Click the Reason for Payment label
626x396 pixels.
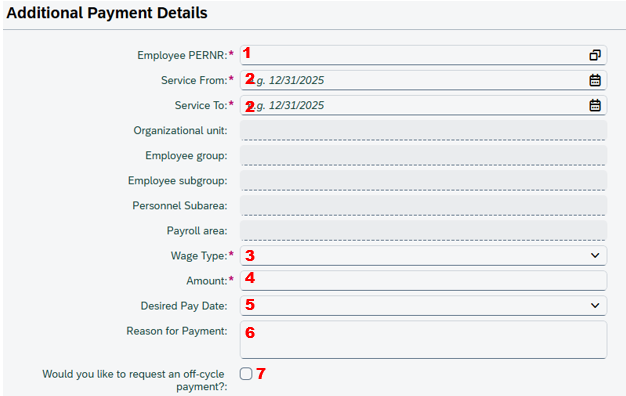click(x=177, y=331)
